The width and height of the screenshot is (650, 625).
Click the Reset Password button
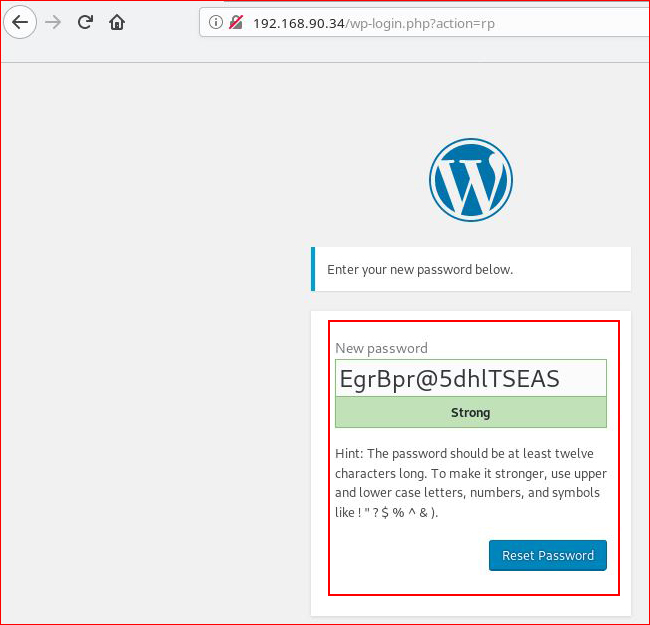tap(548, 555)
